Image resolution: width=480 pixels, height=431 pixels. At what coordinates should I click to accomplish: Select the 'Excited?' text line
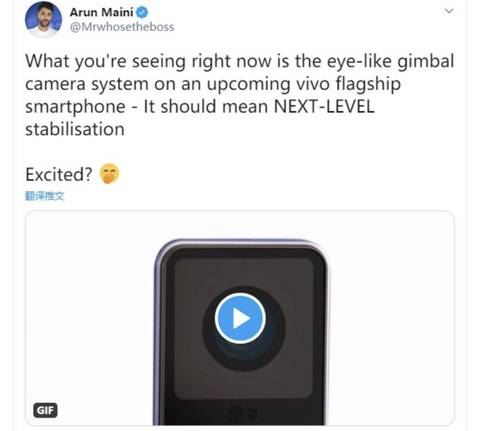point(59,174)
